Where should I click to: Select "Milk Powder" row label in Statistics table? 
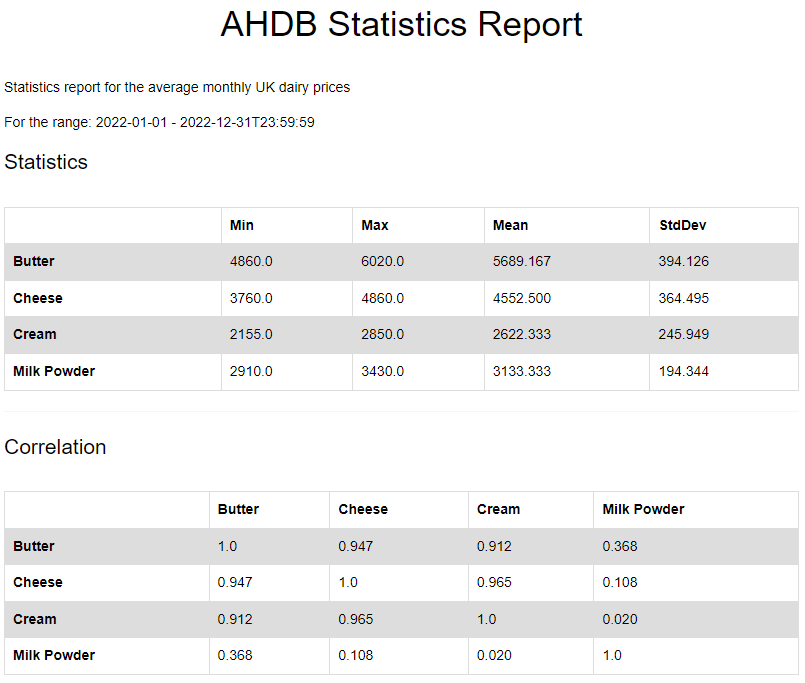54,371
